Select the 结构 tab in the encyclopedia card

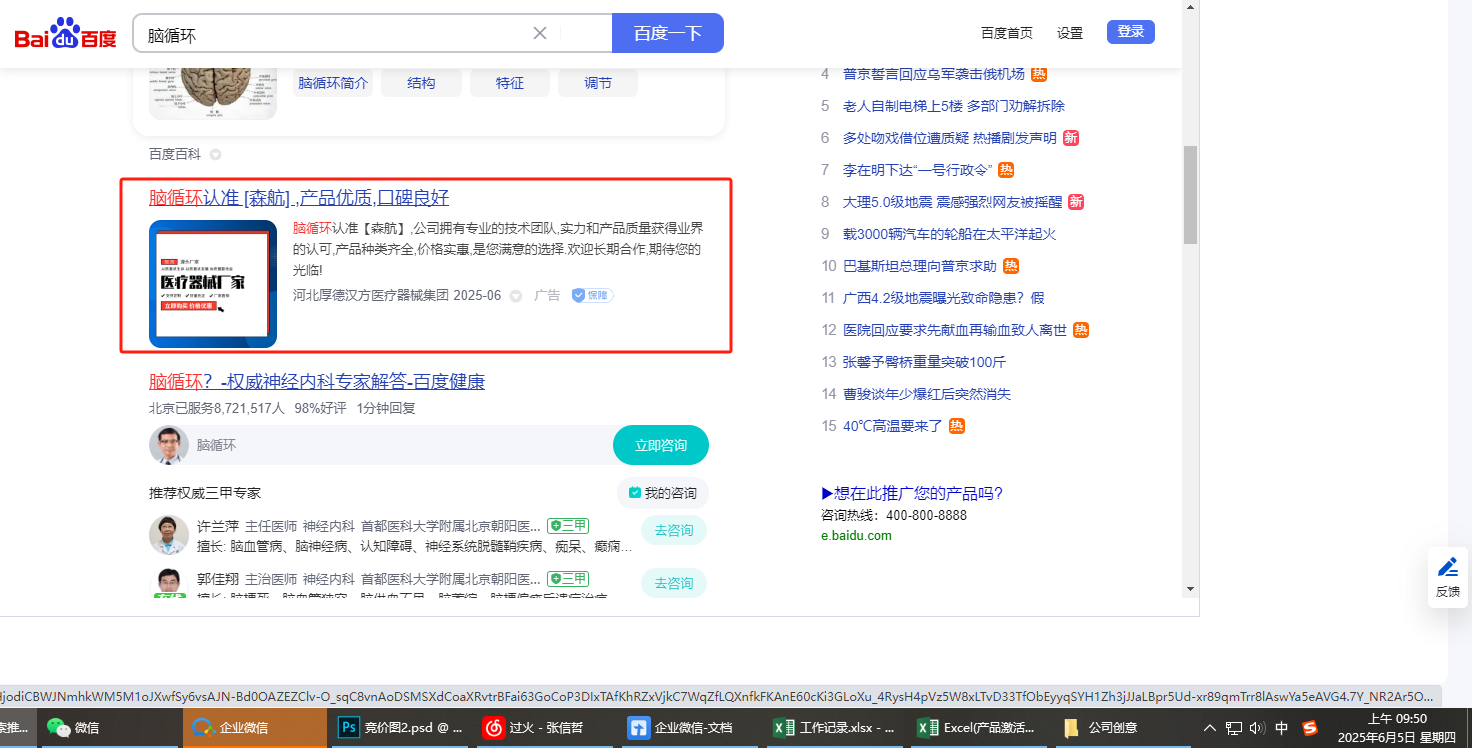(x=421, y=83)
